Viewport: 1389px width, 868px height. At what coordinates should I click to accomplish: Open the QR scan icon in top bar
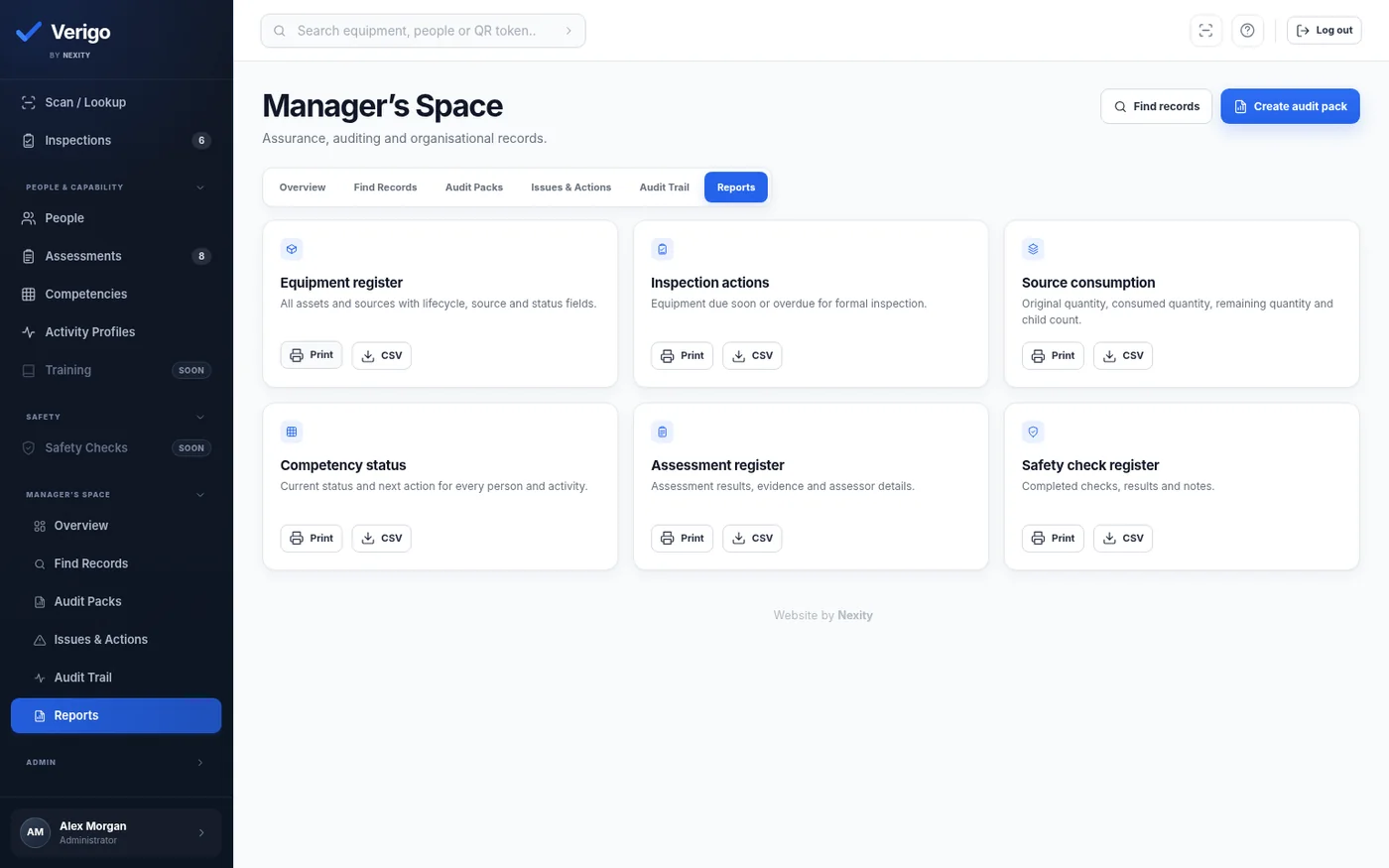pos(1205,31)
